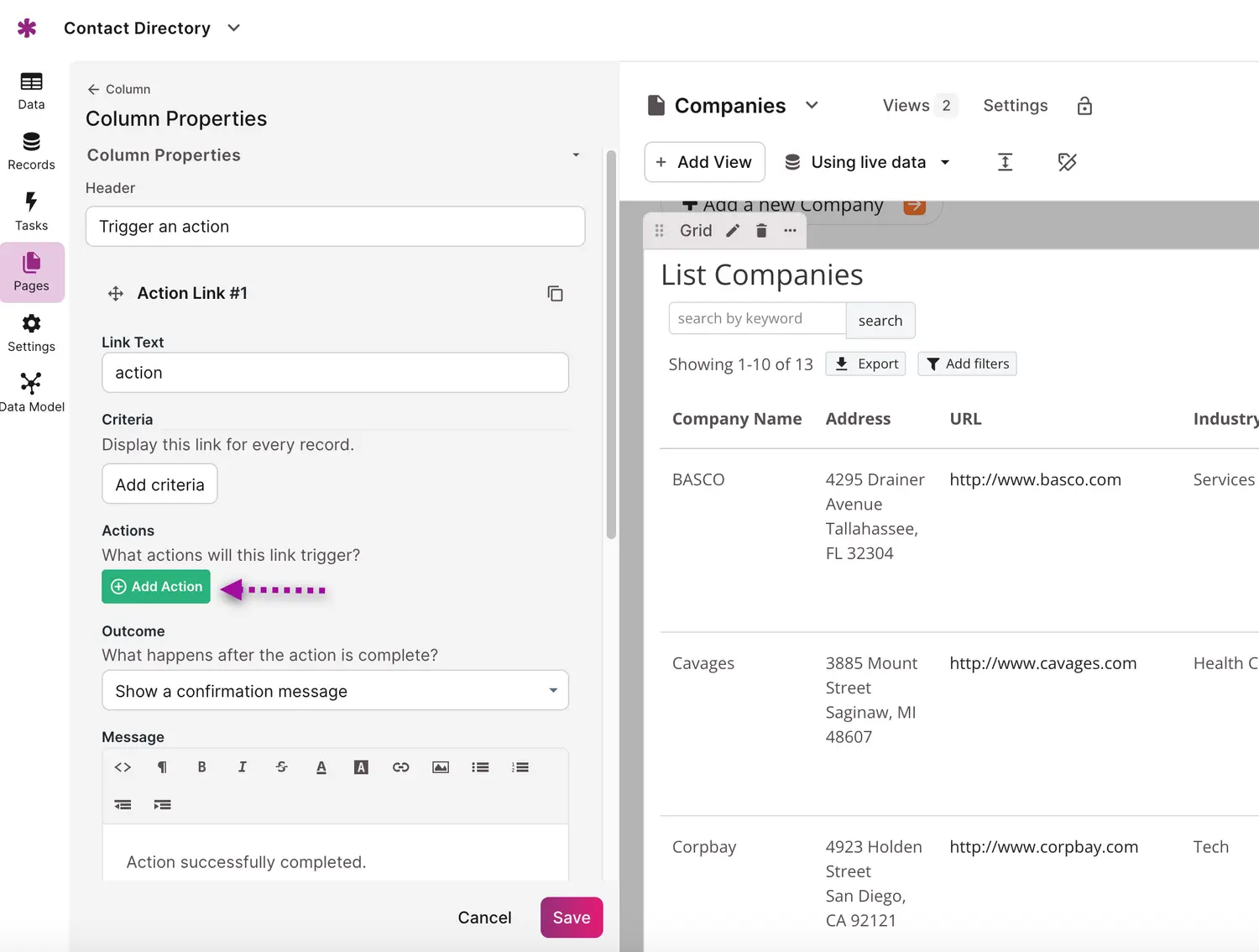Open Tasks from the left sidebar
The width and height of the screenshot is (1259, 952).
[x=31, y=212]
